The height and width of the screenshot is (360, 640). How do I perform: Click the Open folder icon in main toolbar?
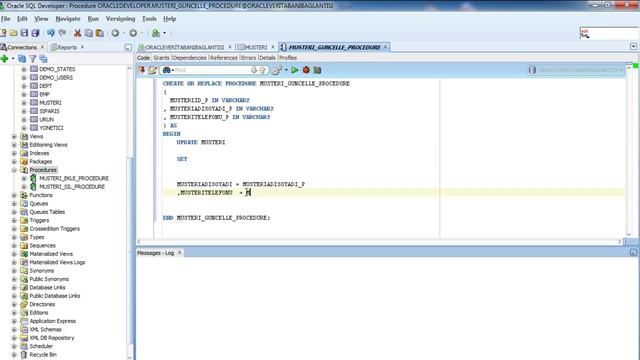(x=13, y=33)
